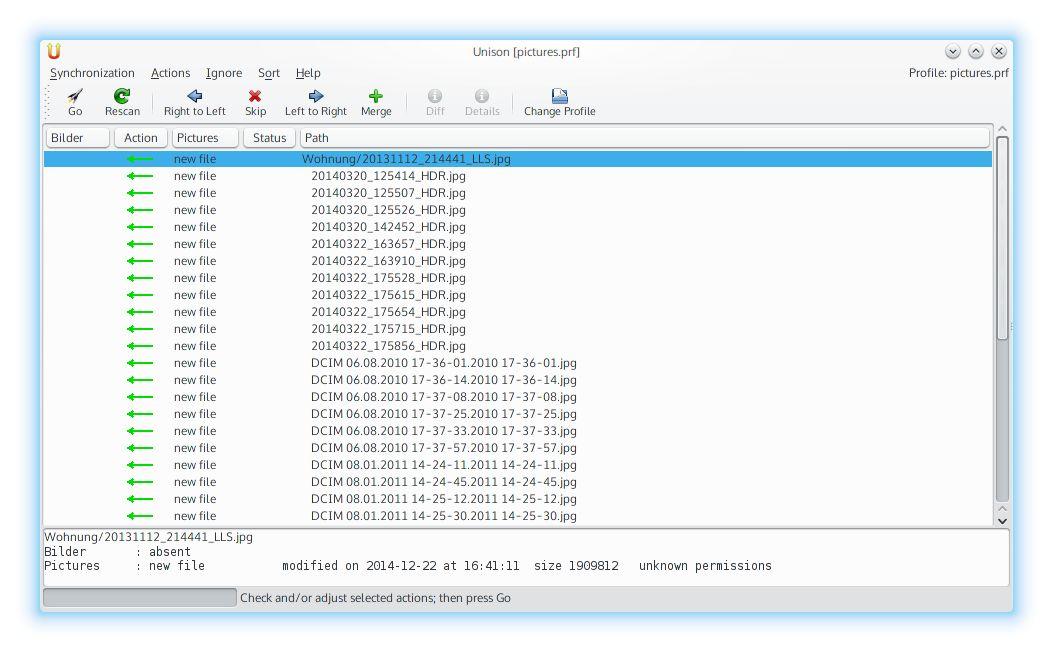Select DCIM 06.08.2010 17-37-25 file

coord(444,414)
